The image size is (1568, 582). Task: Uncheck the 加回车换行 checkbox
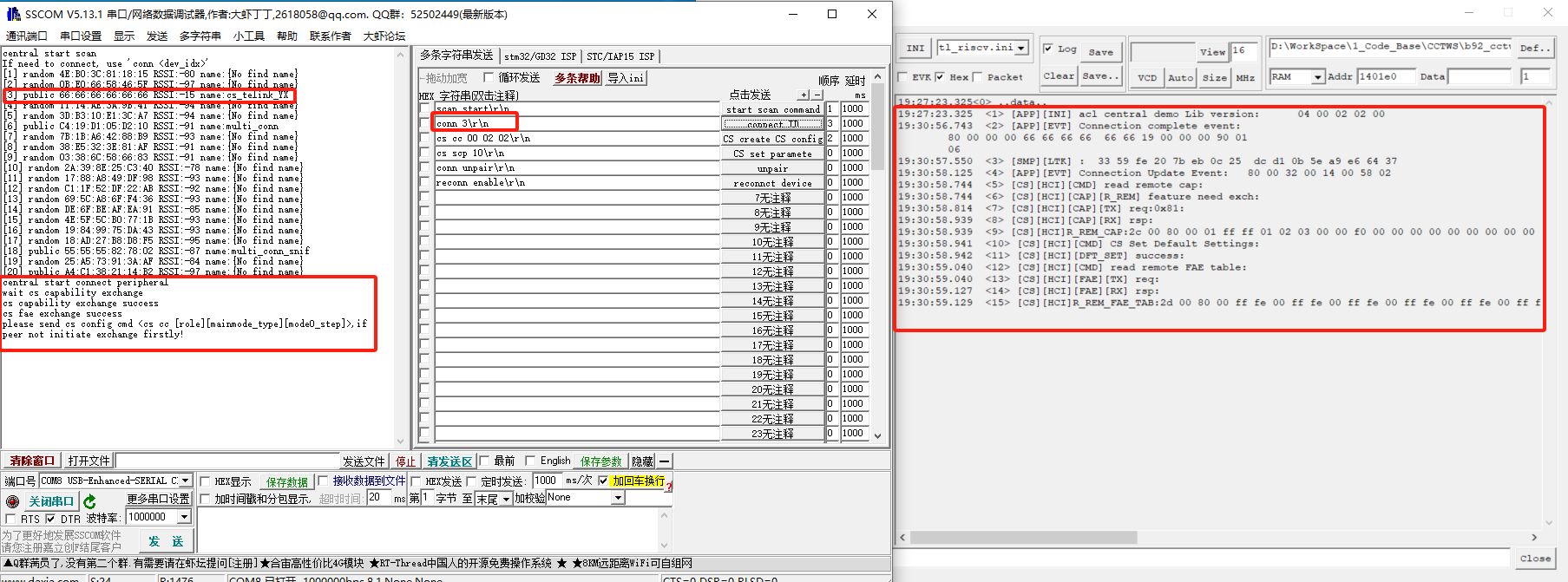[603, 481]
